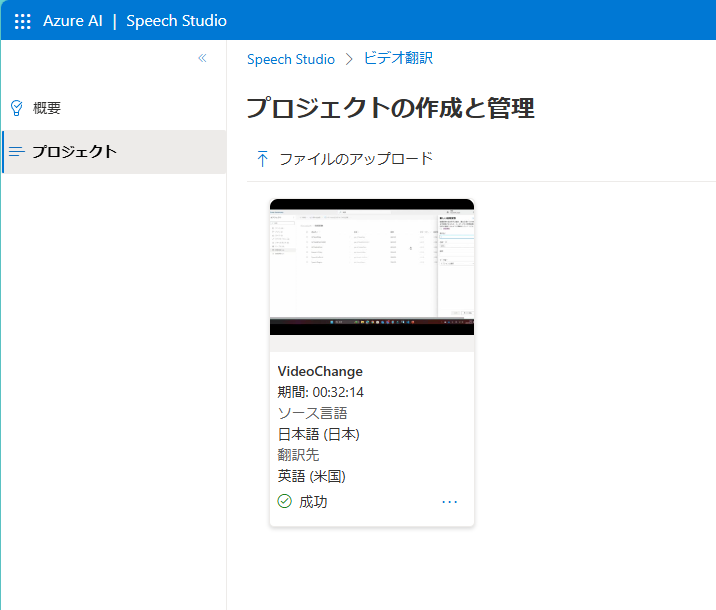This screenshot has height=610, width=716.
Task: Collapse the left navigation pane
Action: click(x=202, y=58)
